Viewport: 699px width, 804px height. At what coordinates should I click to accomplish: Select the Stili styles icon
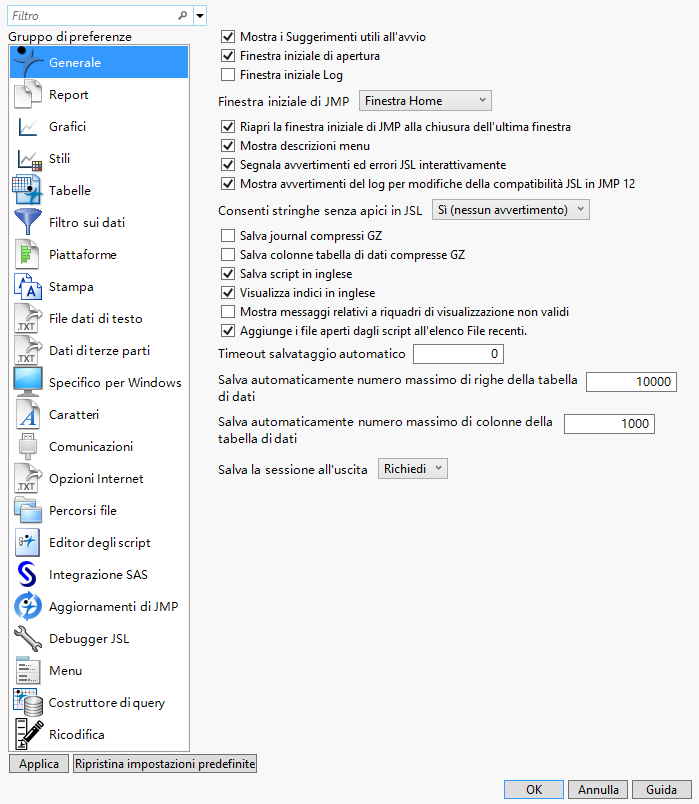tap(29, 159)
